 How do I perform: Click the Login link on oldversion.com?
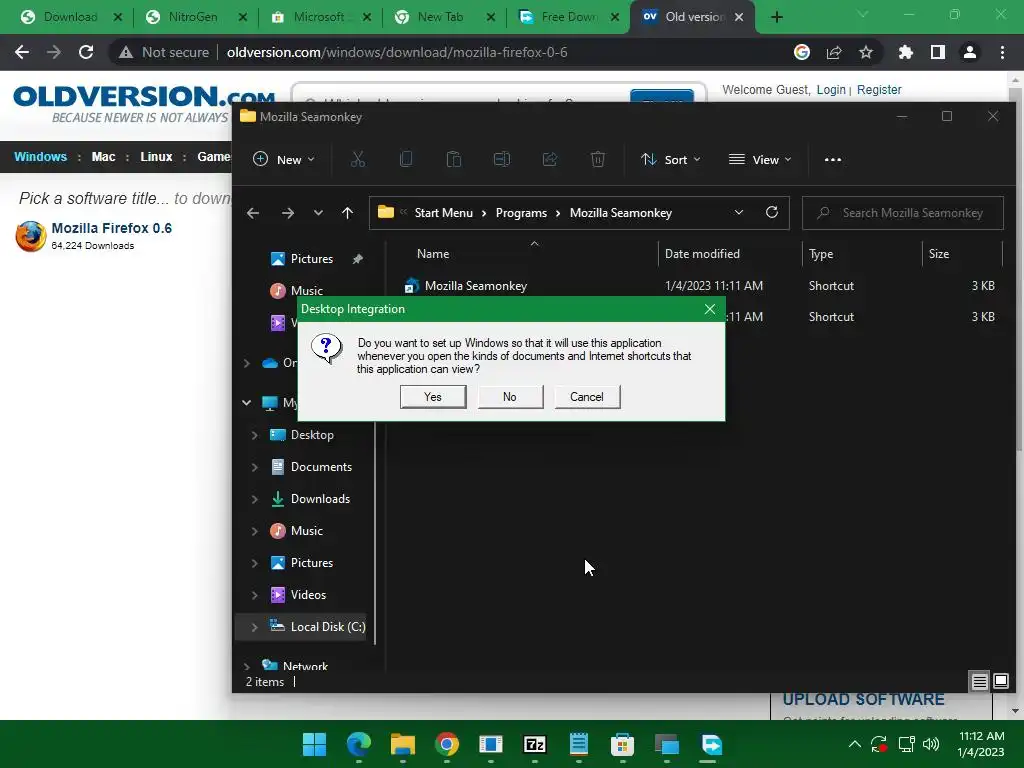831,89
